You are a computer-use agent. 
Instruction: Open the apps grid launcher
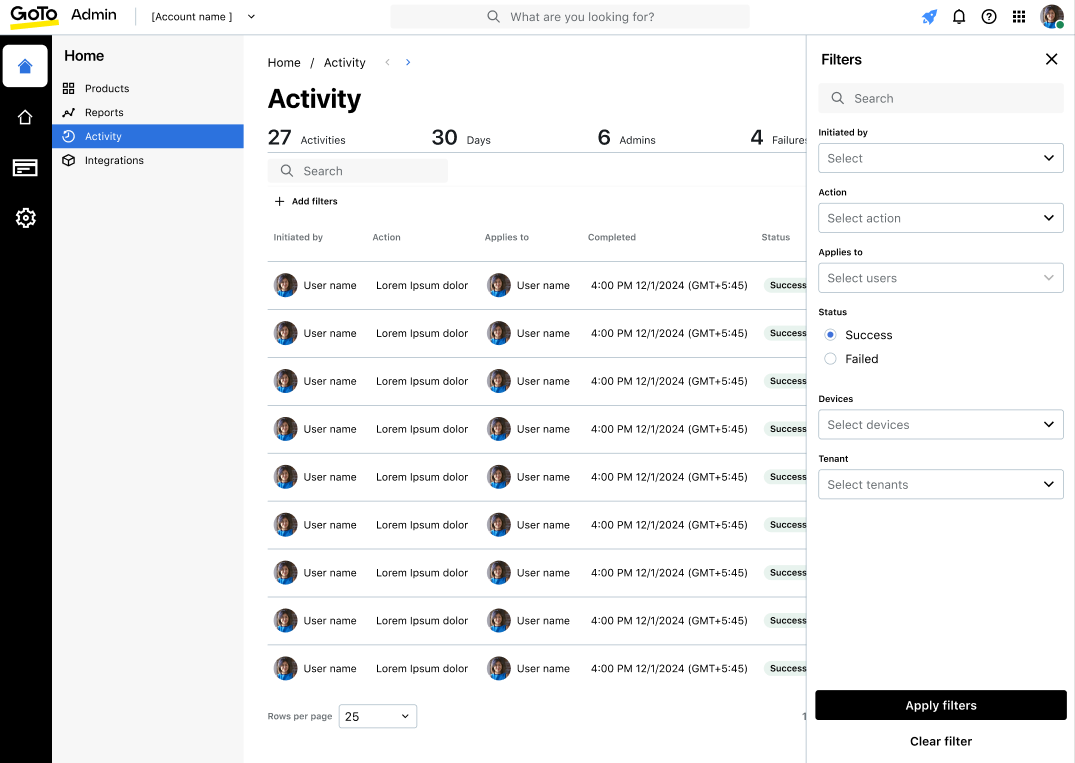[x=1019, y=17]
